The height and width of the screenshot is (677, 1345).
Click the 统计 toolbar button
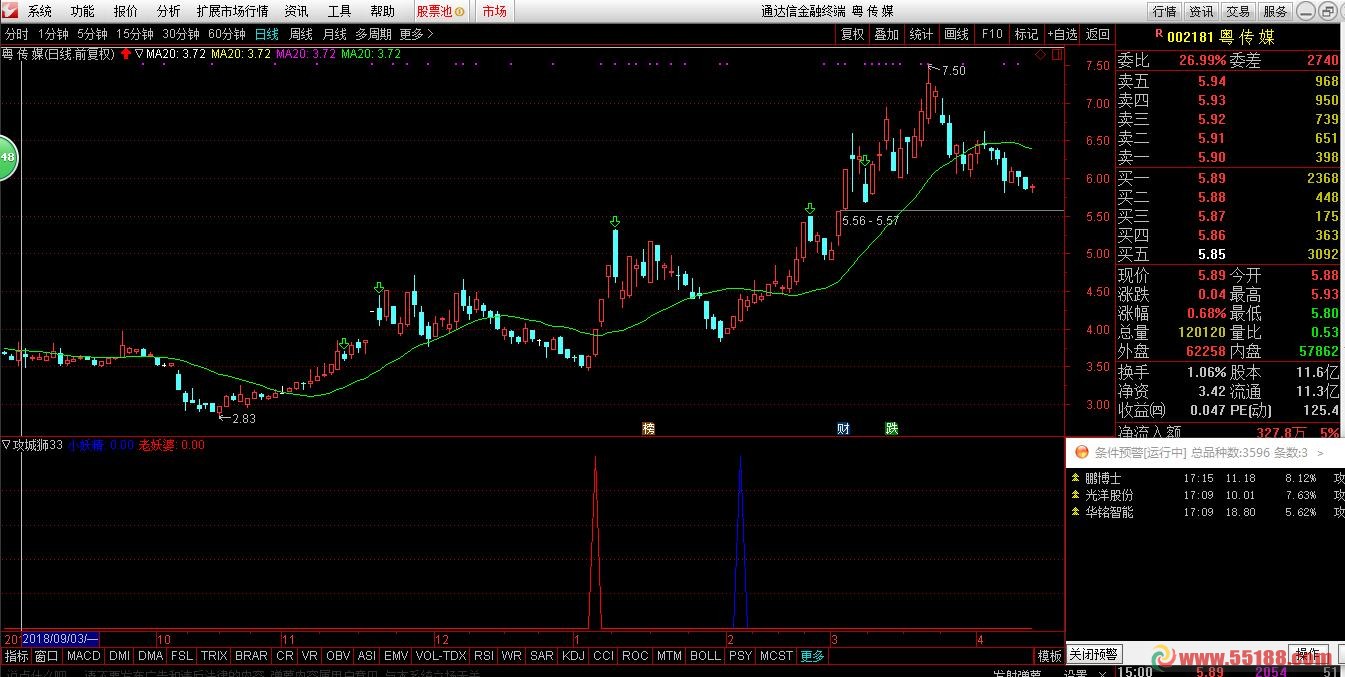point(922,34)
